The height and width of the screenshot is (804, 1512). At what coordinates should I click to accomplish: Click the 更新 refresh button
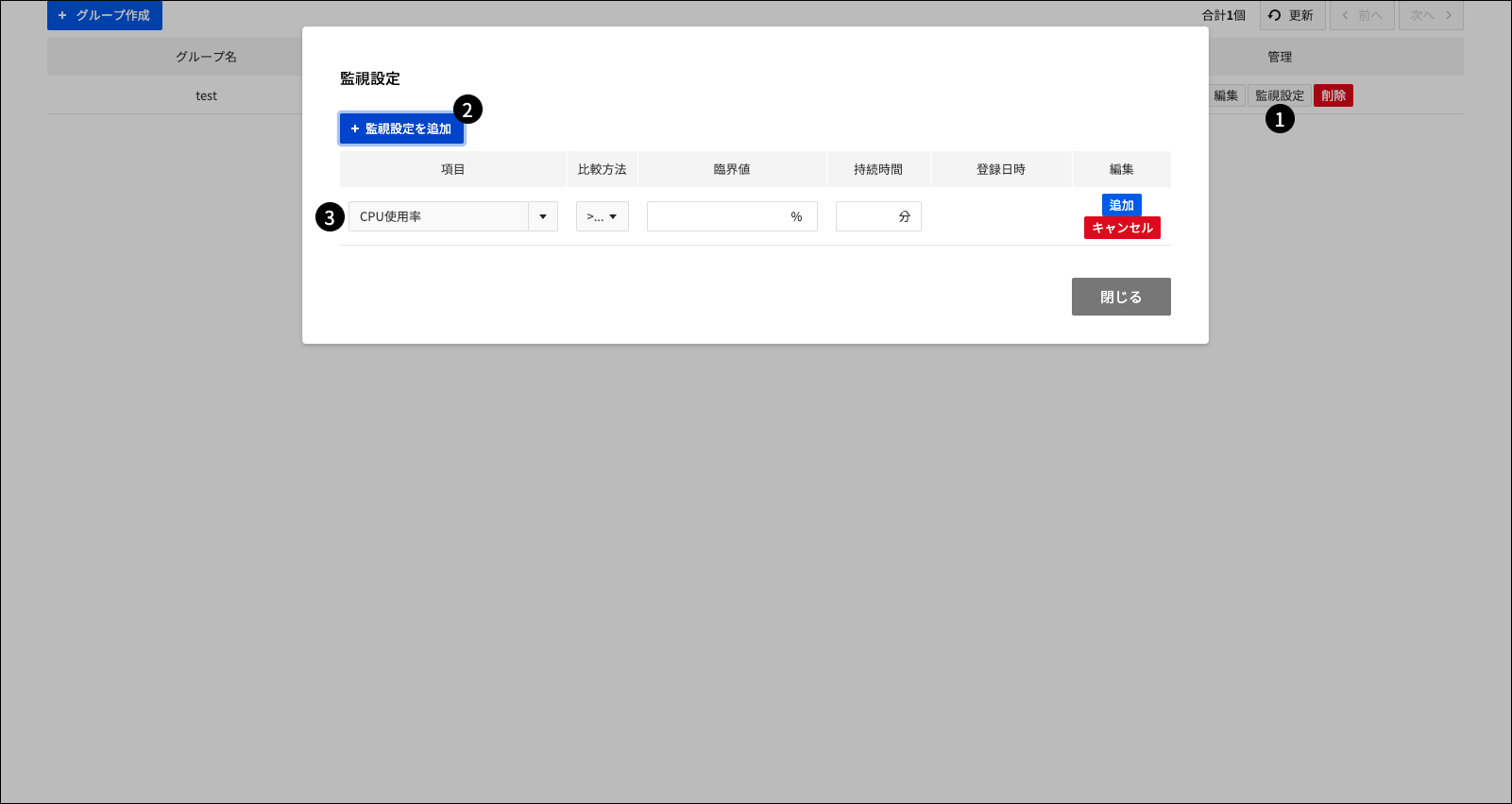tap(1292, 15)
